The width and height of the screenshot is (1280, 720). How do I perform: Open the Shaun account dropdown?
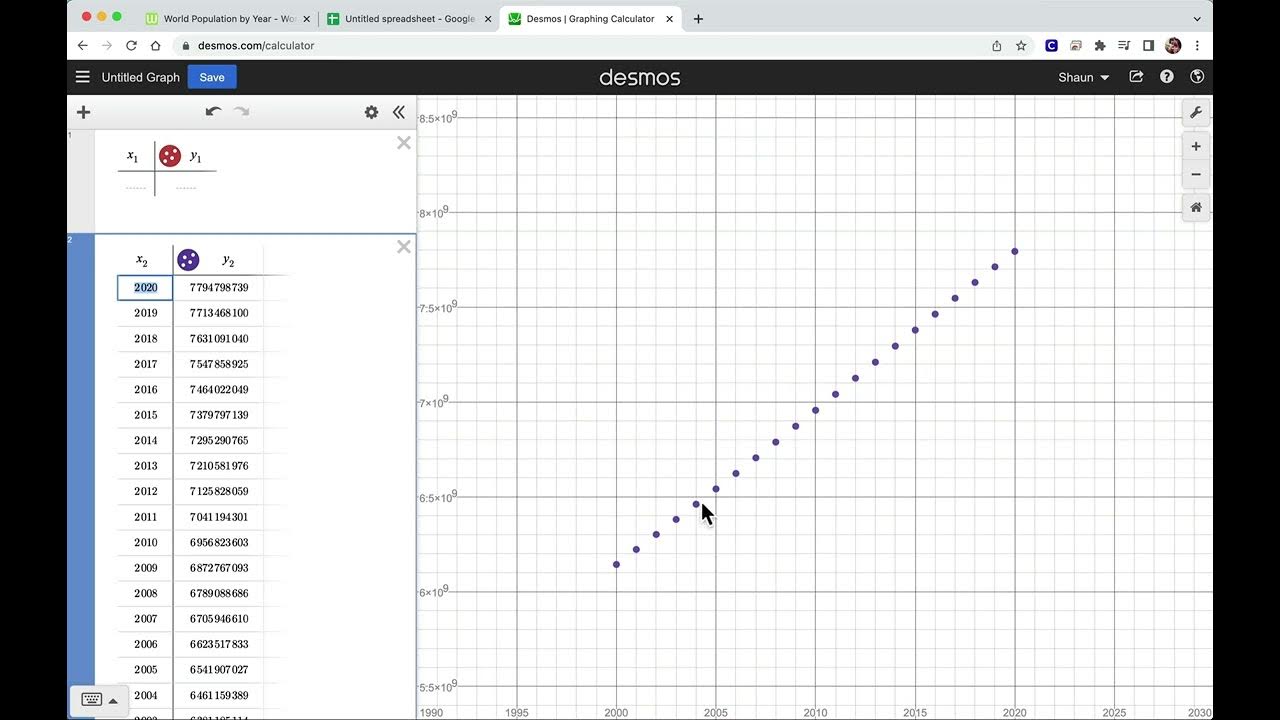tap(1084, 77)
